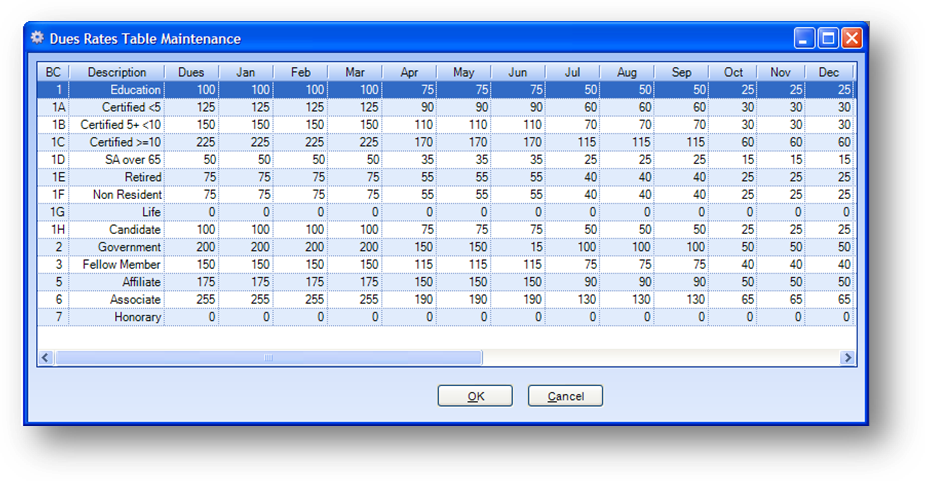Image resolution: width=925 pixels, height=481 pixels.
Task: Maximize the Dues Rates Table window
Action: coord(828,38)
